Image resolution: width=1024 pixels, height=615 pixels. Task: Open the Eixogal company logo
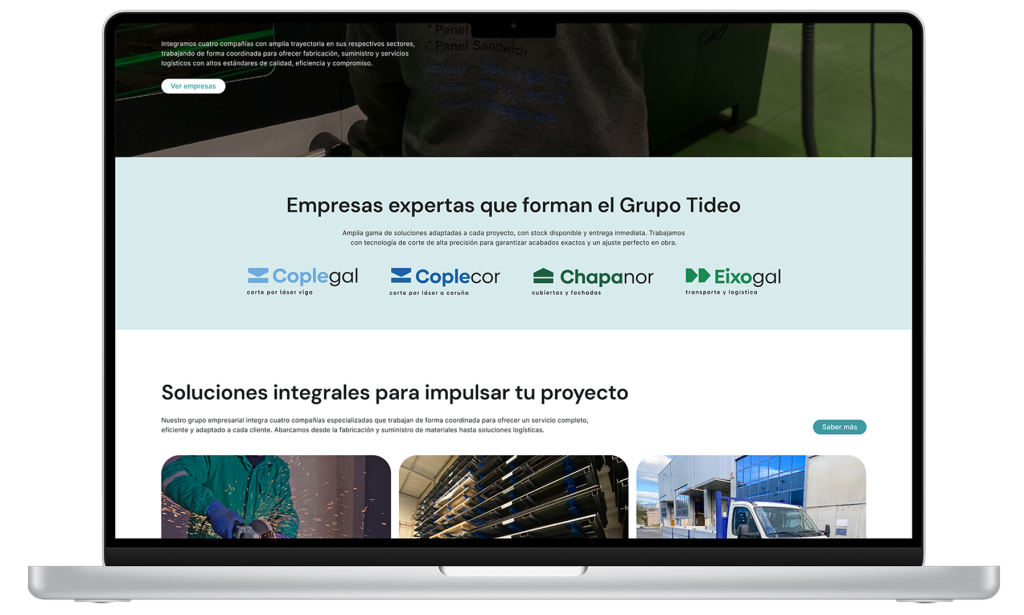point(733,281)
